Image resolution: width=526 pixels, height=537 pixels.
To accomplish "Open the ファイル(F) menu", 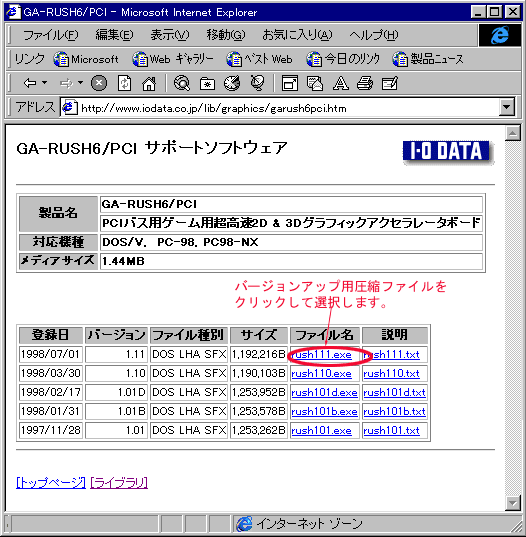I will (x=50, y=35).
